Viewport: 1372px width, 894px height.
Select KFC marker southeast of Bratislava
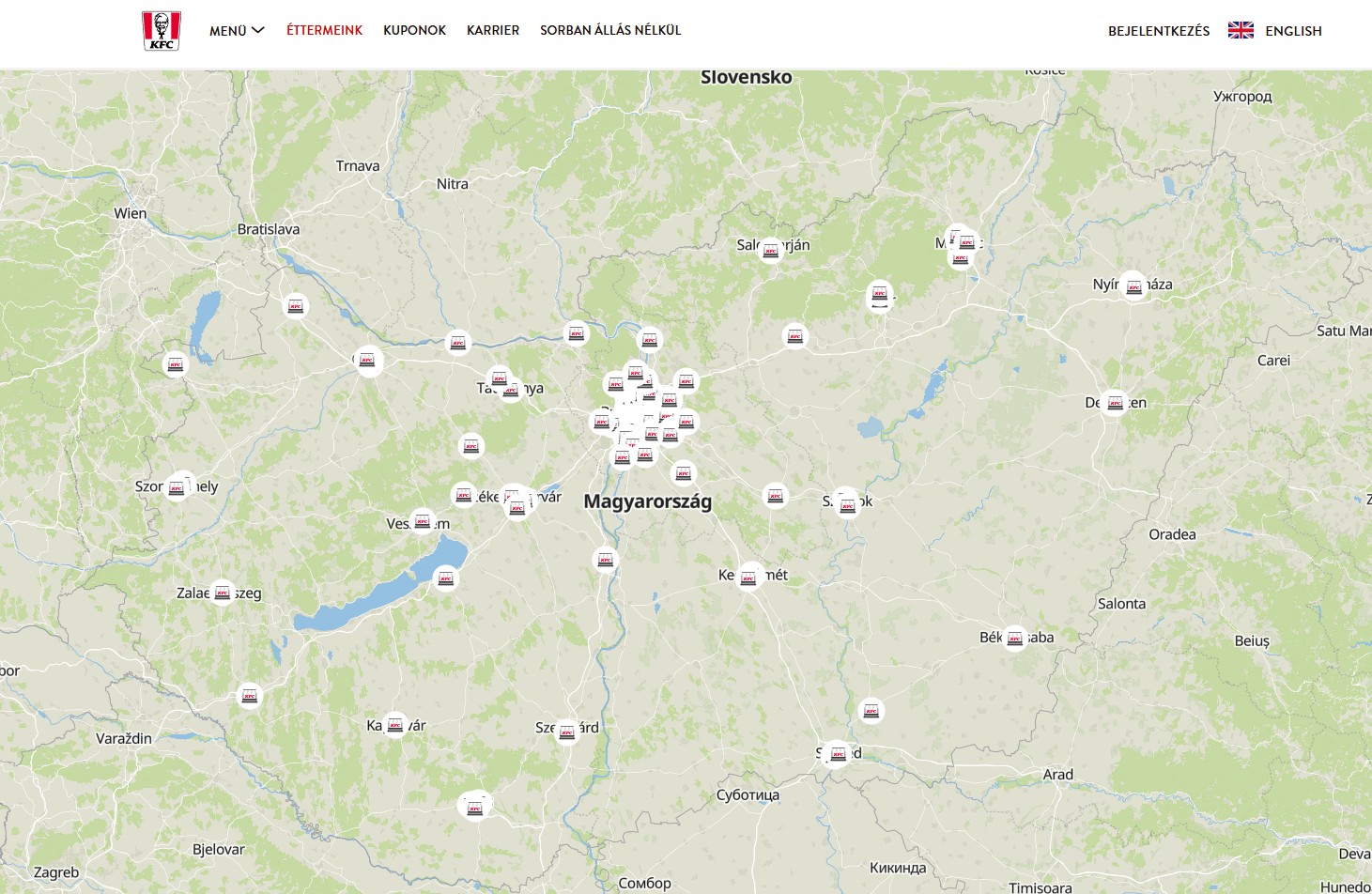(x=296, y=306)
